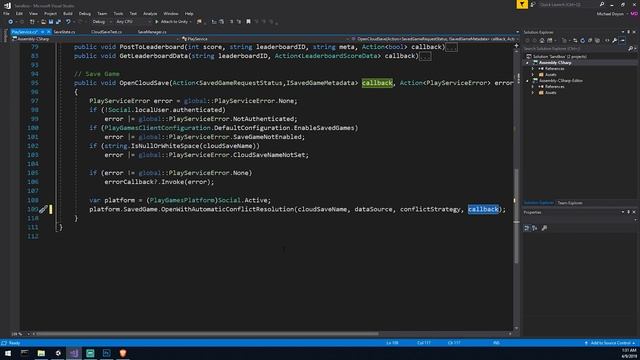Open the Build menu

click(x=68, y=13)
